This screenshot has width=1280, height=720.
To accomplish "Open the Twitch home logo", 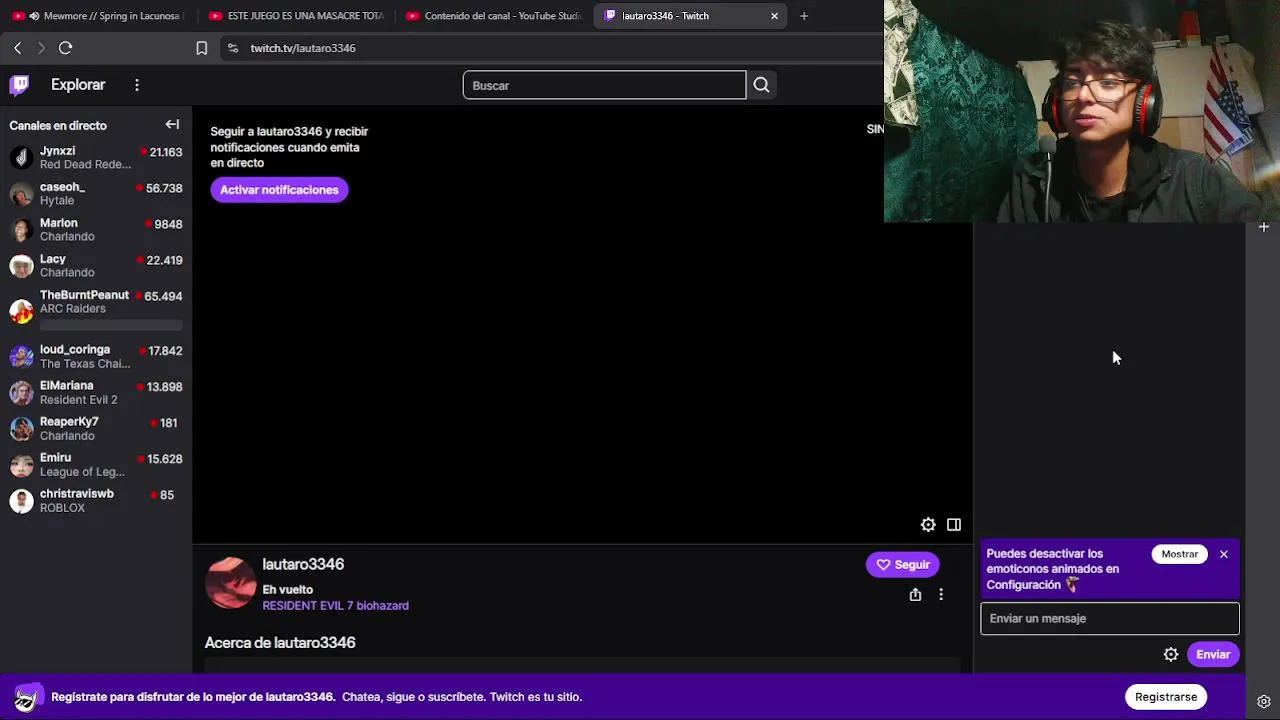I will click(19, 85).
